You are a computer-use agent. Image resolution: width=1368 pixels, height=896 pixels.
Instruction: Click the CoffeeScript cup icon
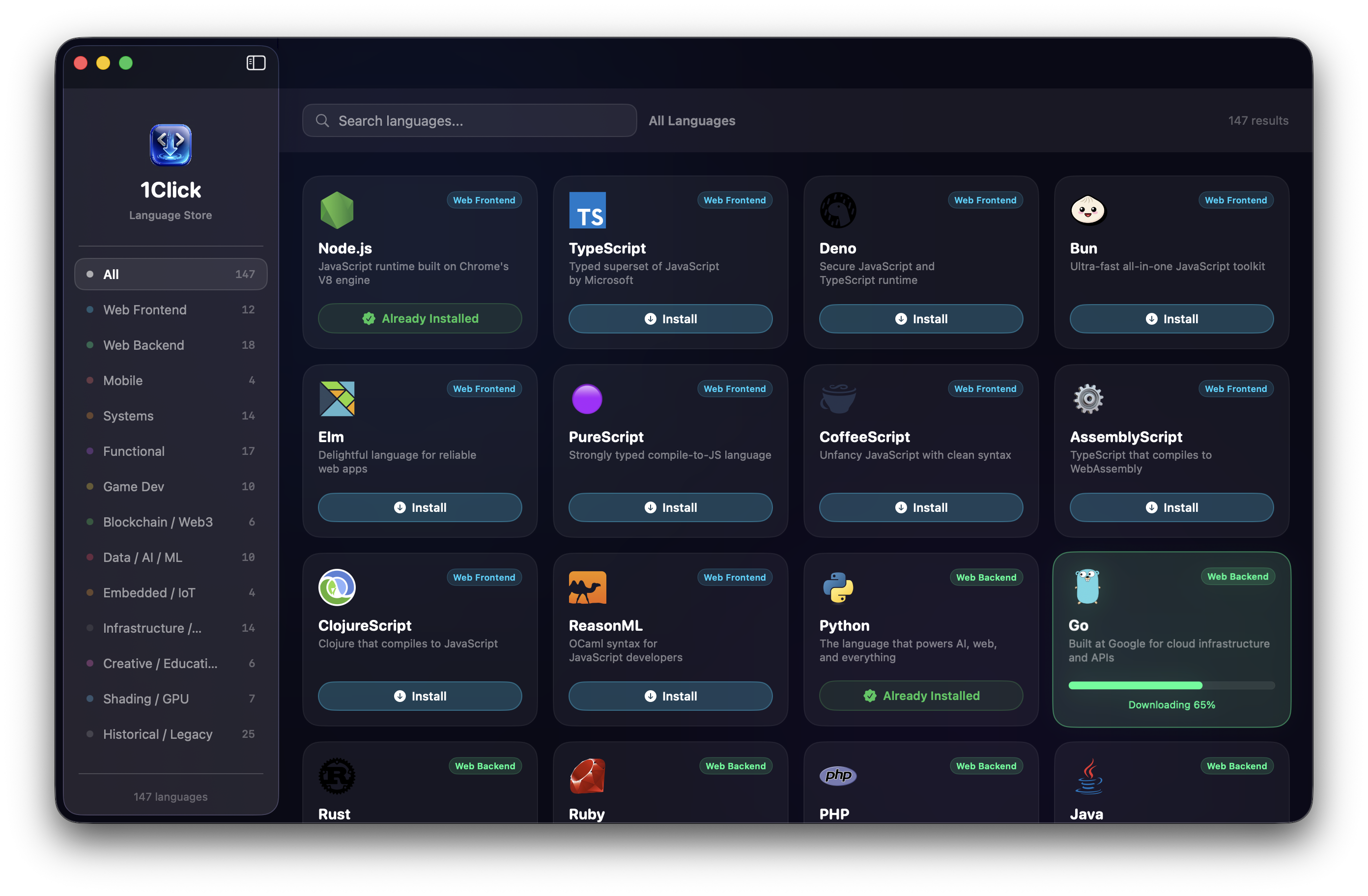[x=838, y=398]
